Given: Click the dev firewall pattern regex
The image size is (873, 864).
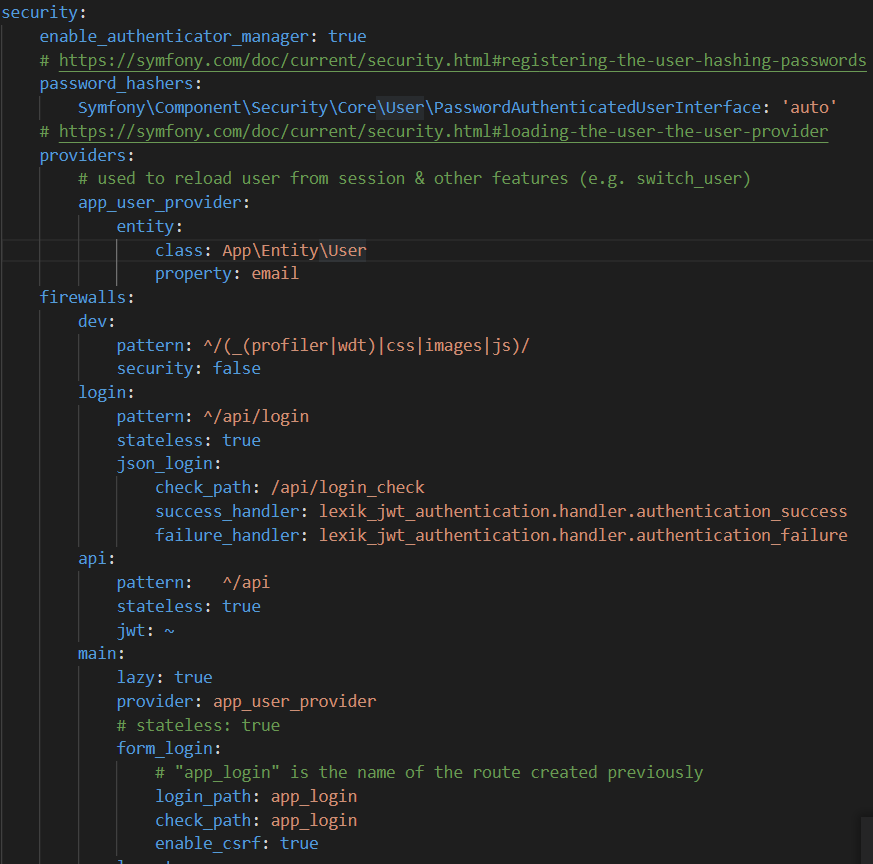Looking at the screenshot, I should 366,346.
